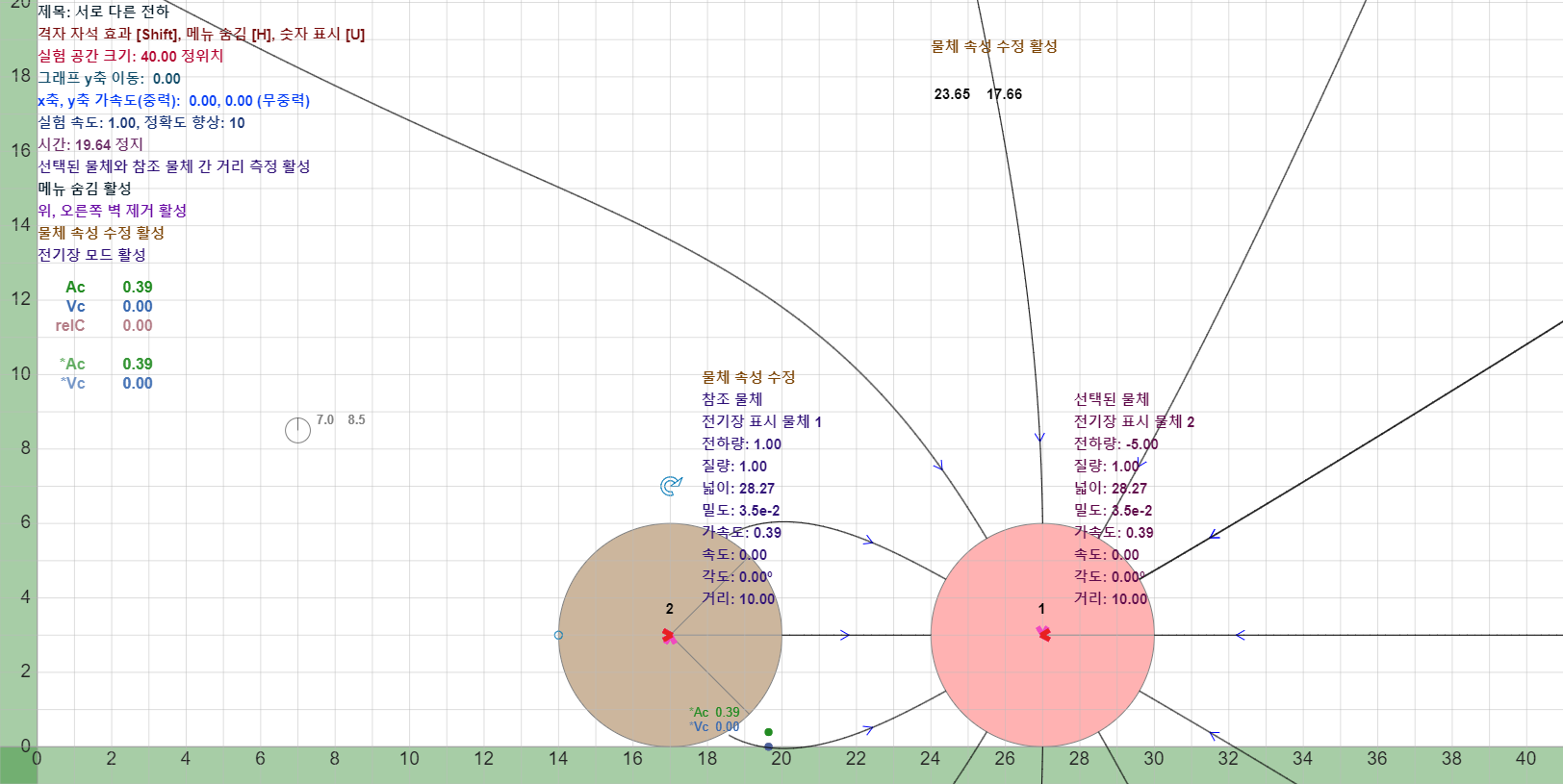Click the 실험 속도 and 정확도 향상 line

click(x=141, y=122)
